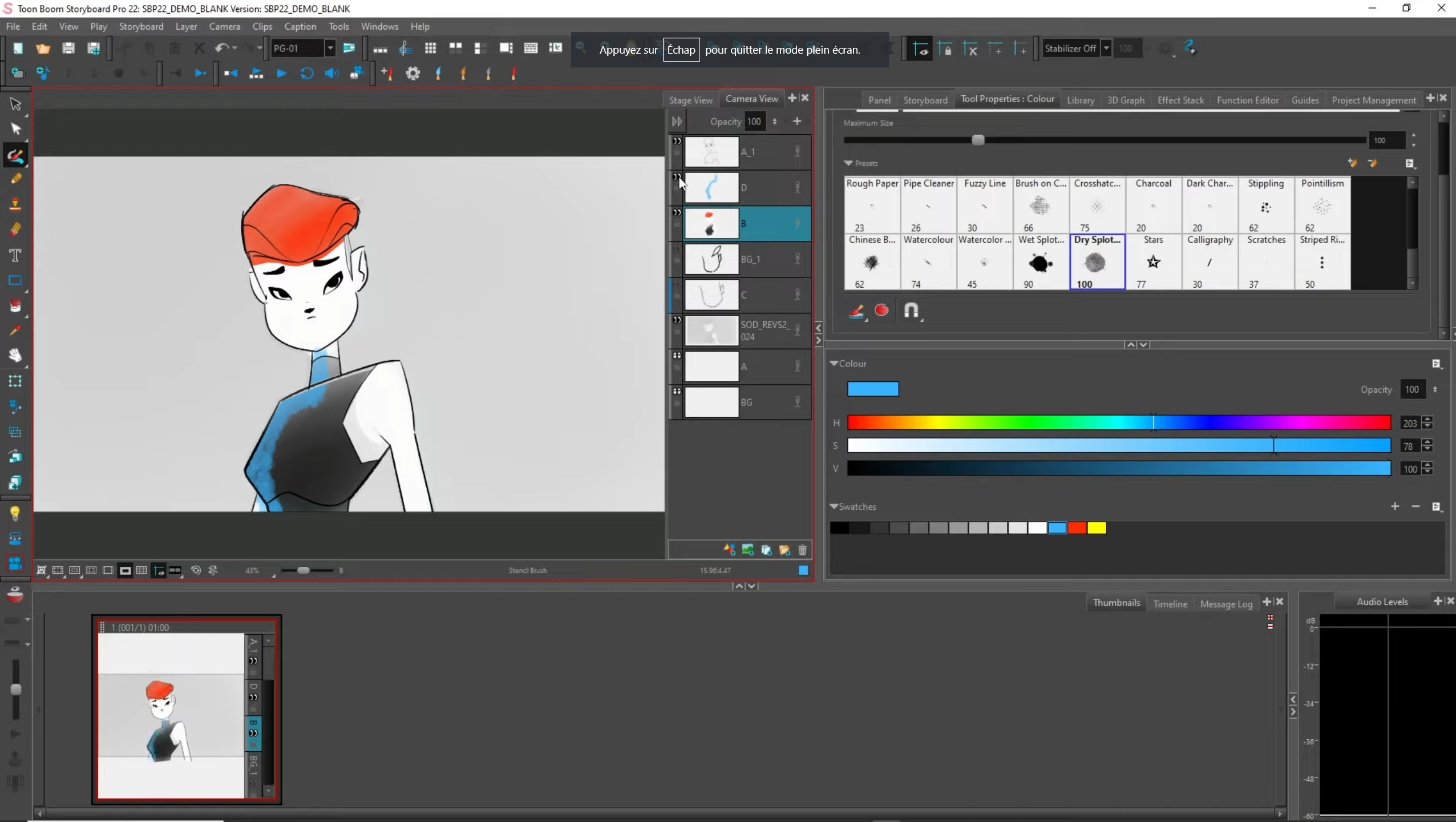
Task: Select the Hand tool
Action: coord(15,355)
